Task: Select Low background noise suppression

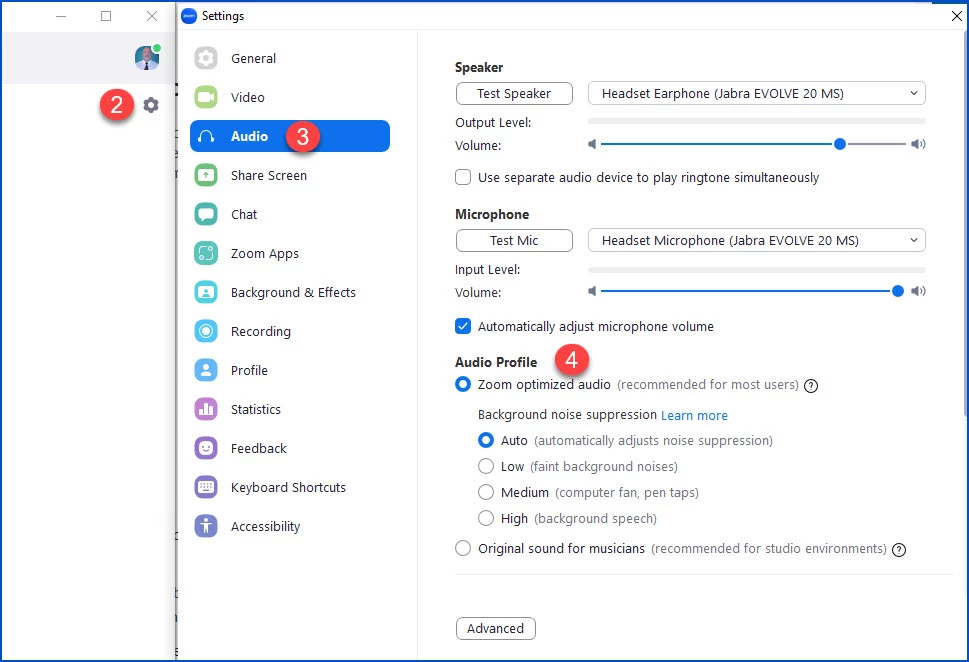Action: [486, 466]
